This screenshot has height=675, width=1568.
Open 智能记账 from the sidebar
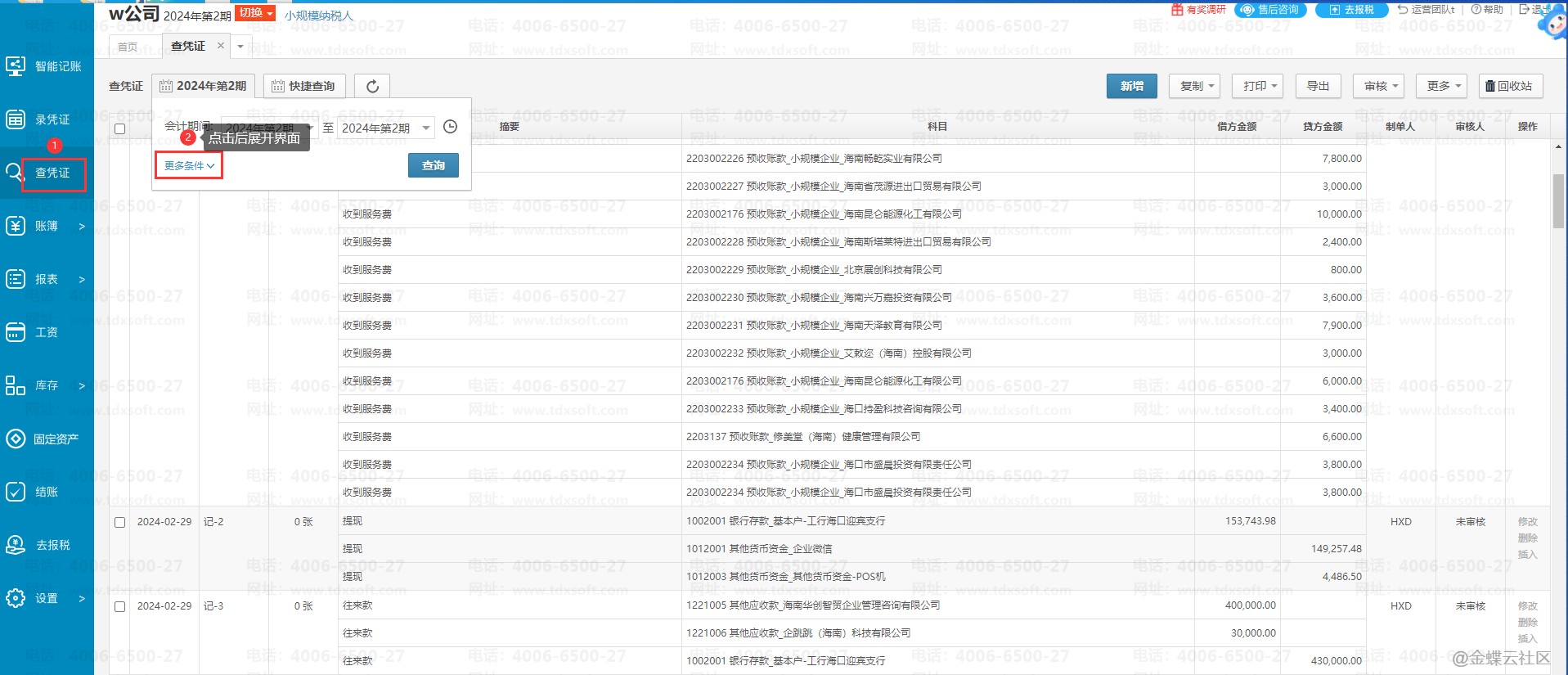[47, 66]
